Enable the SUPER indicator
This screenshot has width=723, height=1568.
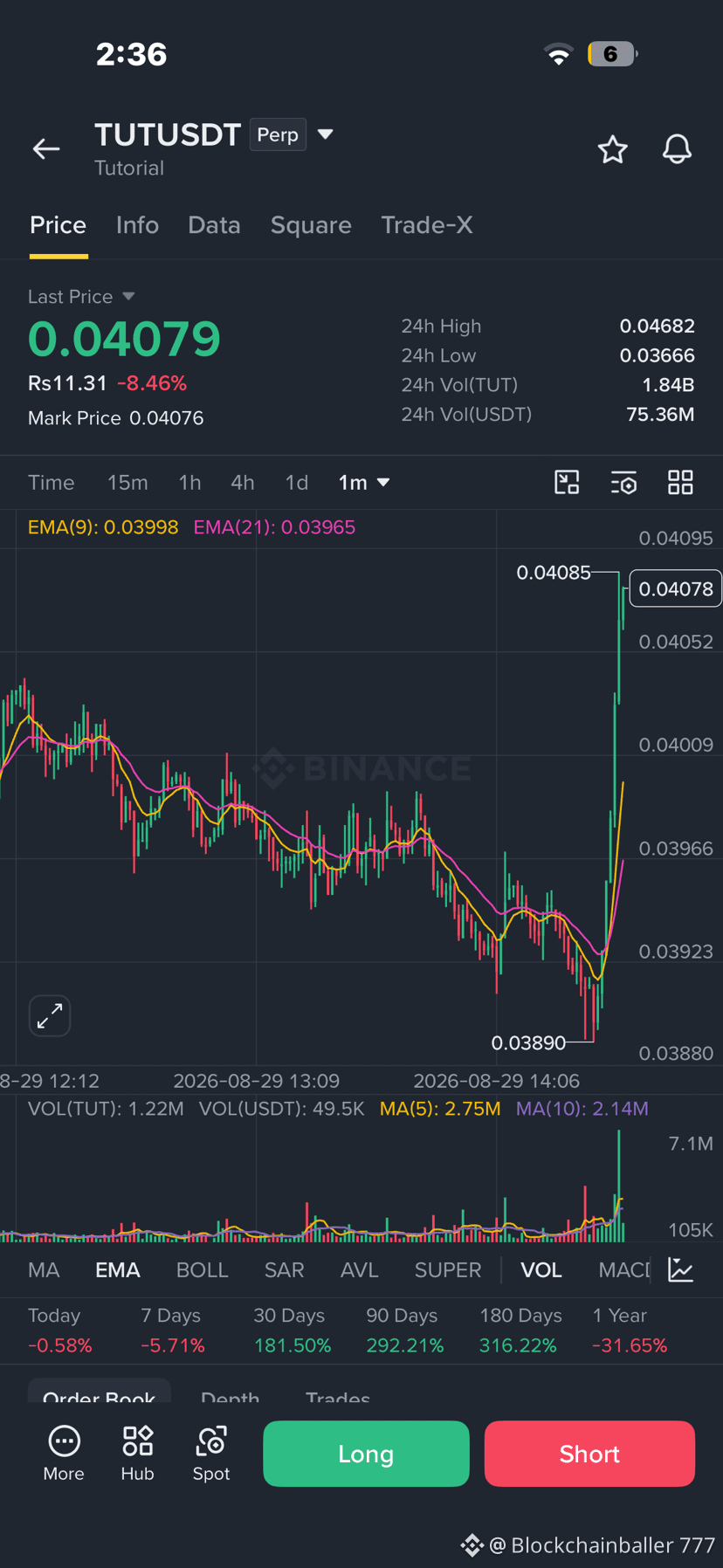[x=448, y=1269]
